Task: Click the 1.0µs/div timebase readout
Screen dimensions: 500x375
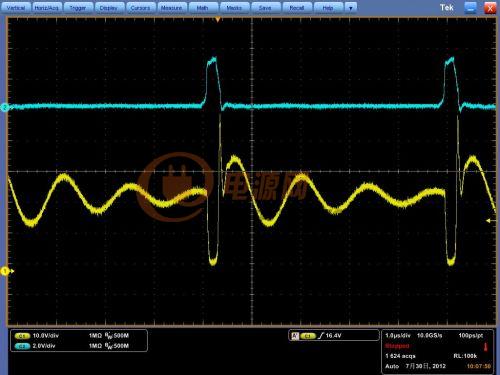Action: pyautogui.click(x=398, y=335)
